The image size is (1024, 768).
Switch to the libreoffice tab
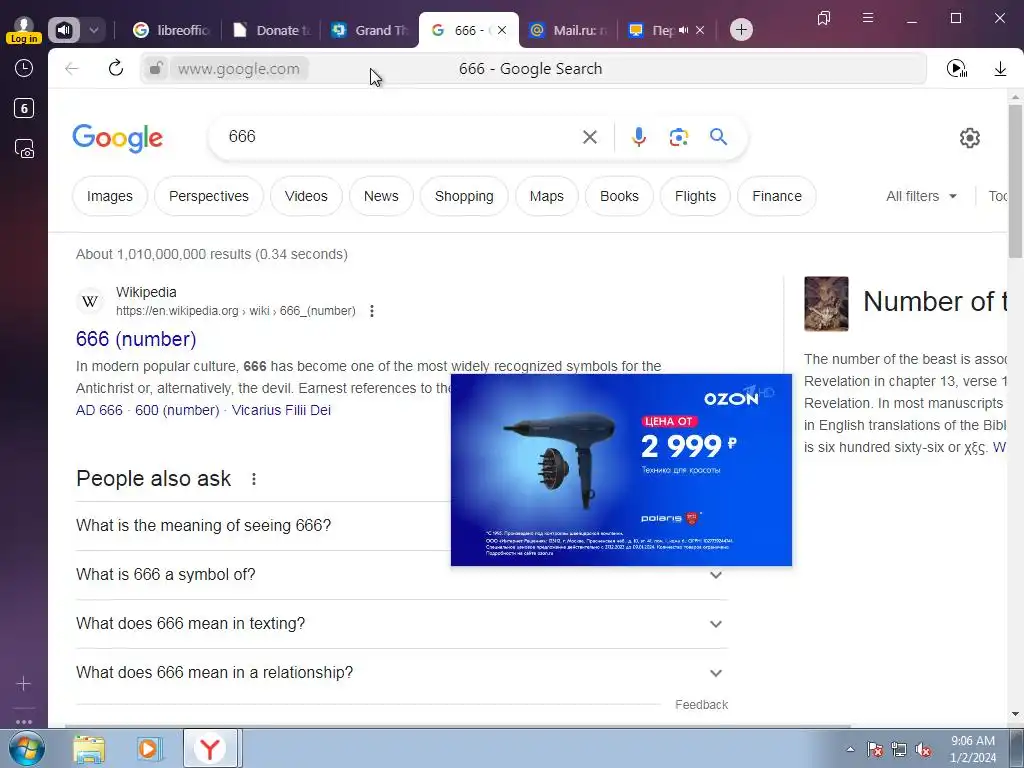click(x=171, y=30)
